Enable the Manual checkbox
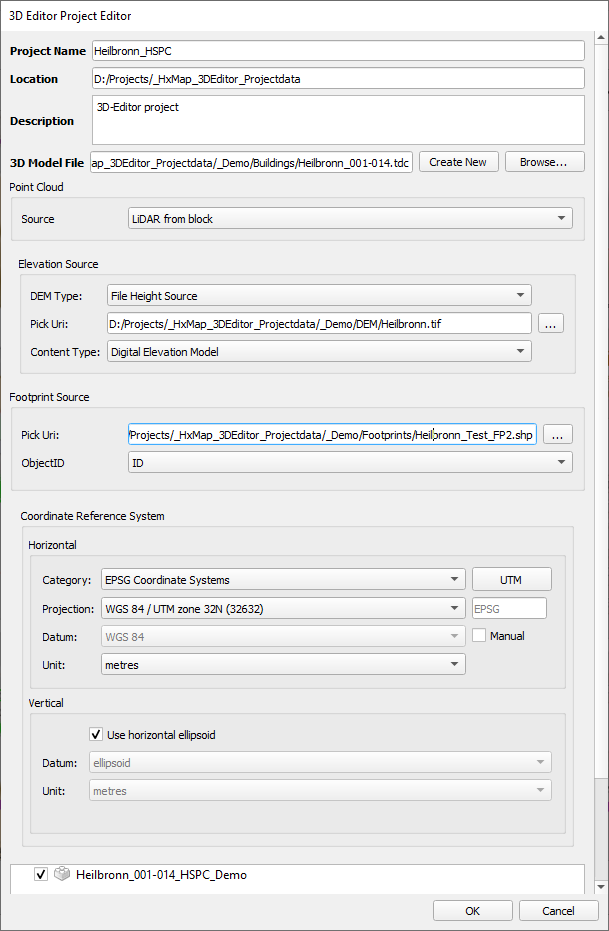 [x=479, y=636]
